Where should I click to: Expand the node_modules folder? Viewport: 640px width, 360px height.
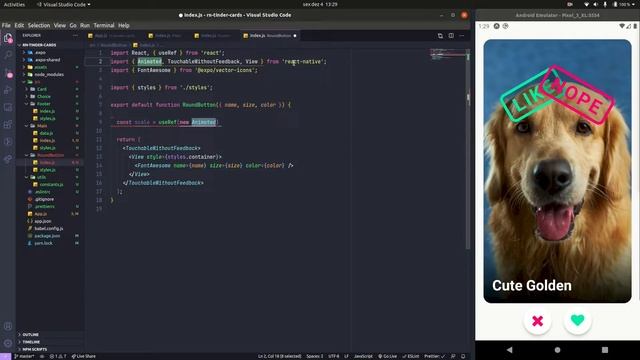[49, 75]
